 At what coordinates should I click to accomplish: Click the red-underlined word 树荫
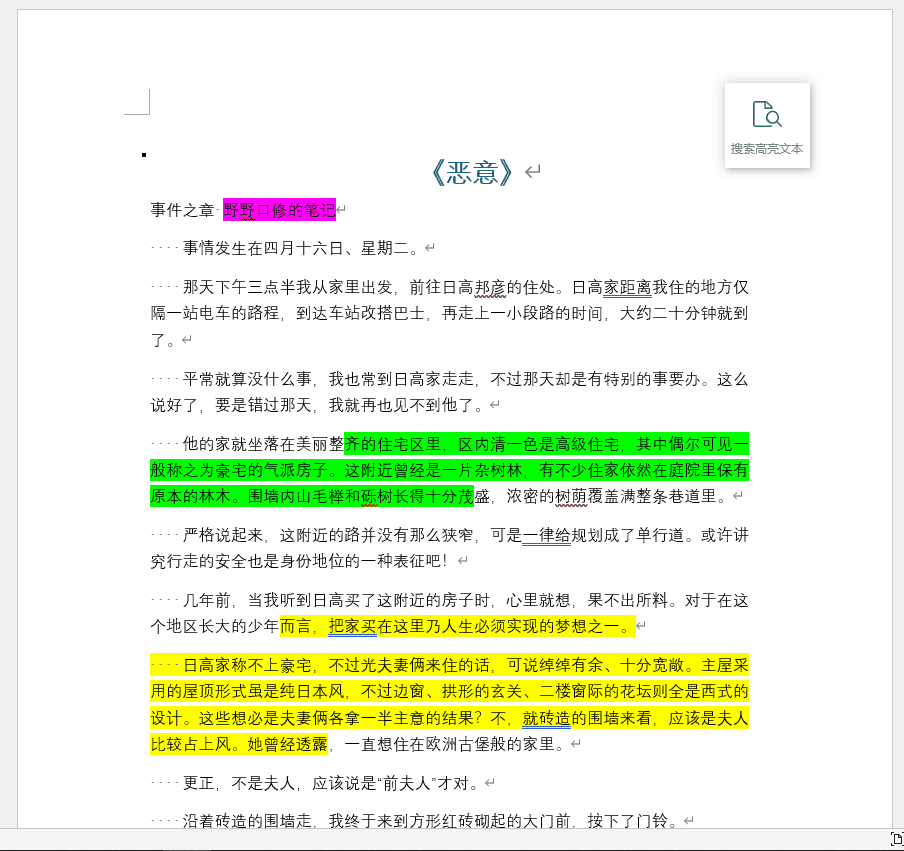(571, 496)
